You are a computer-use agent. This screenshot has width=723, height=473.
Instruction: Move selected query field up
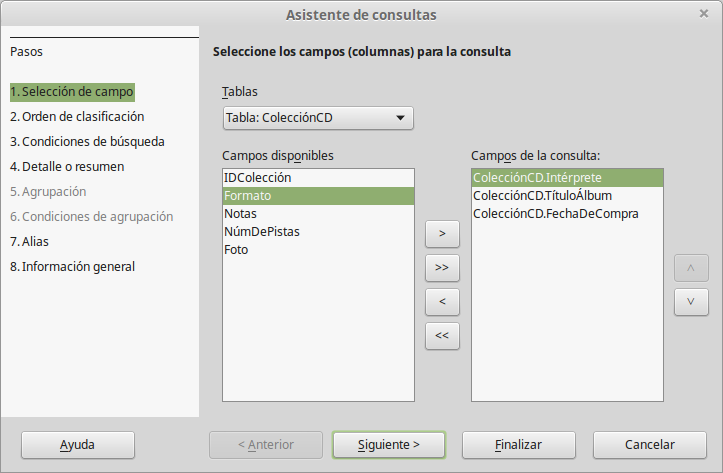[x=691, y=268]
